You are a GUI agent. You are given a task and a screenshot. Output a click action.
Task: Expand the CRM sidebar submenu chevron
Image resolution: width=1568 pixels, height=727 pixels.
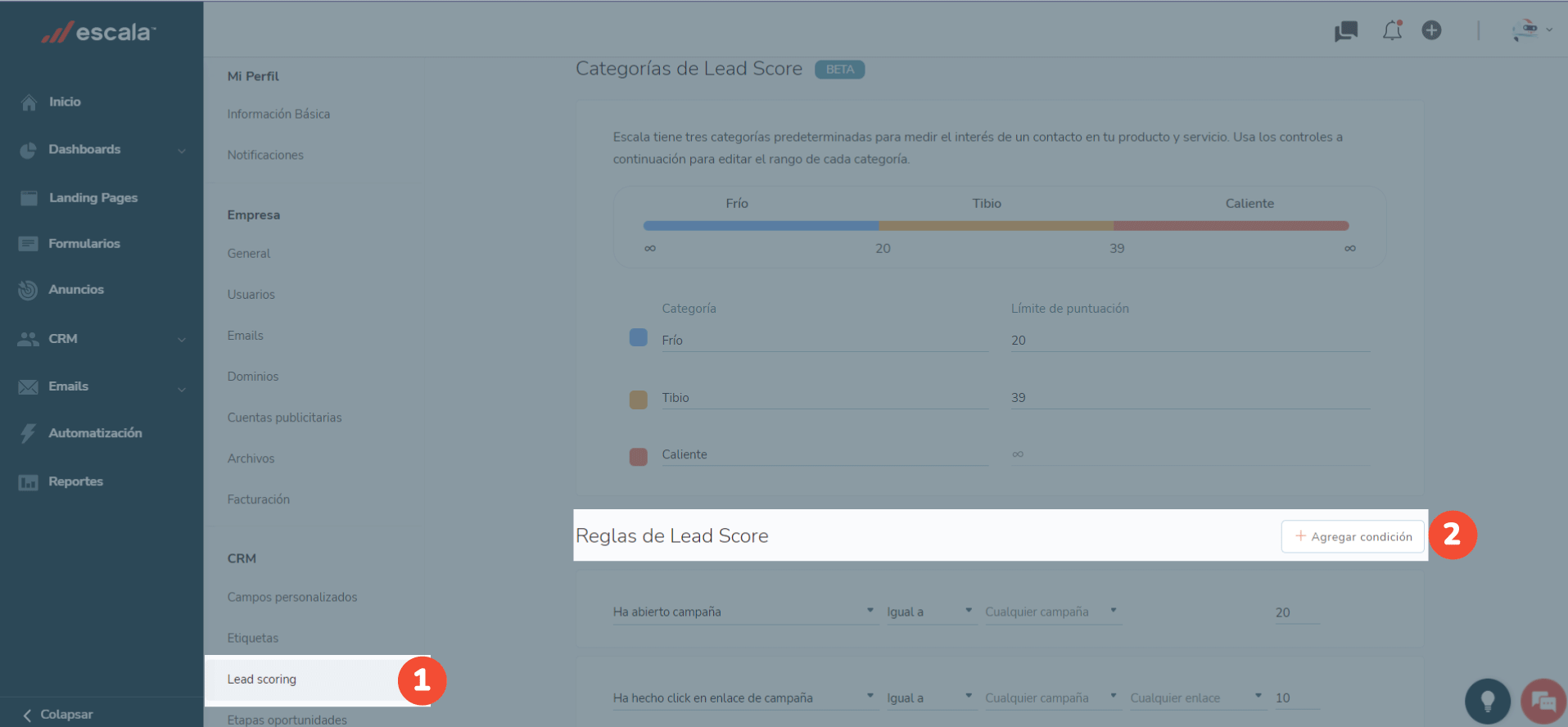[181, 340]
